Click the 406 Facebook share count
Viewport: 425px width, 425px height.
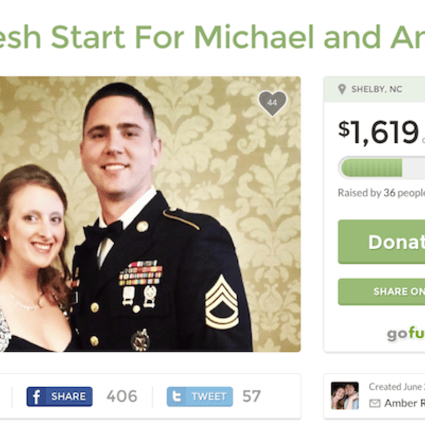point(122,396)
